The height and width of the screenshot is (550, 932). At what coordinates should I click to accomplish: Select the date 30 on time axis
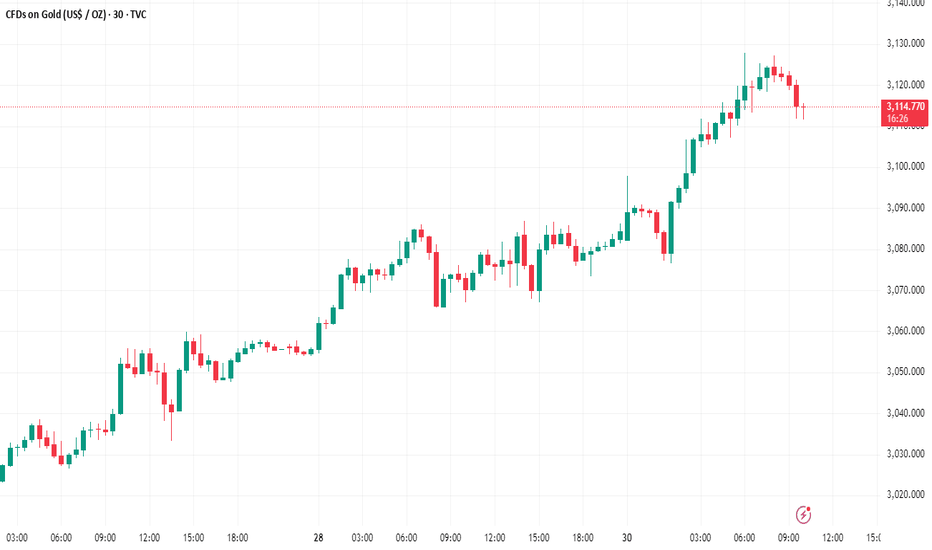point(627,538)
